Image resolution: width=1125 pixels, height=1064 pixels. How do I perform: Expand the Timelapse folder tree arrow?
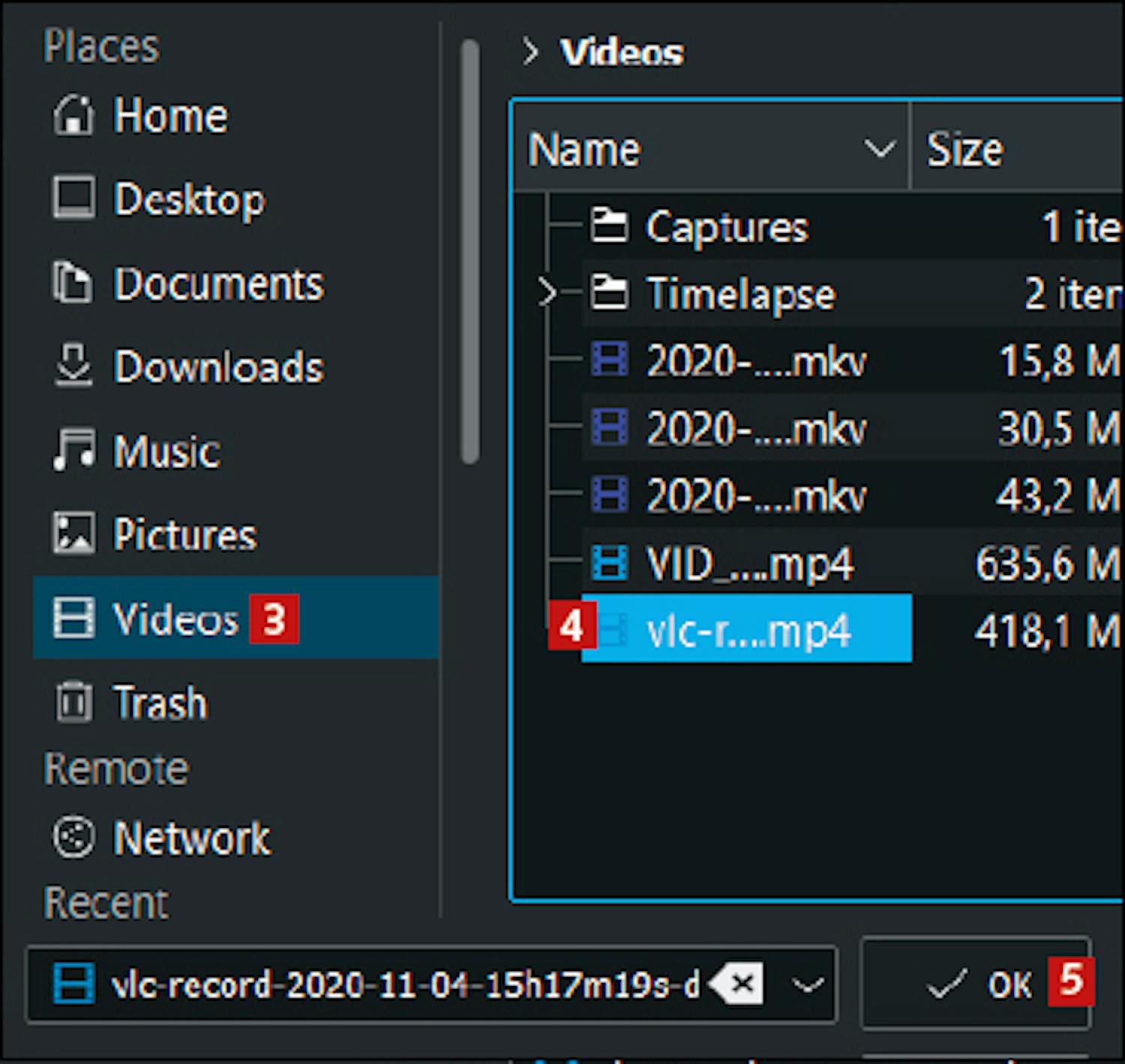pos(547,293)
